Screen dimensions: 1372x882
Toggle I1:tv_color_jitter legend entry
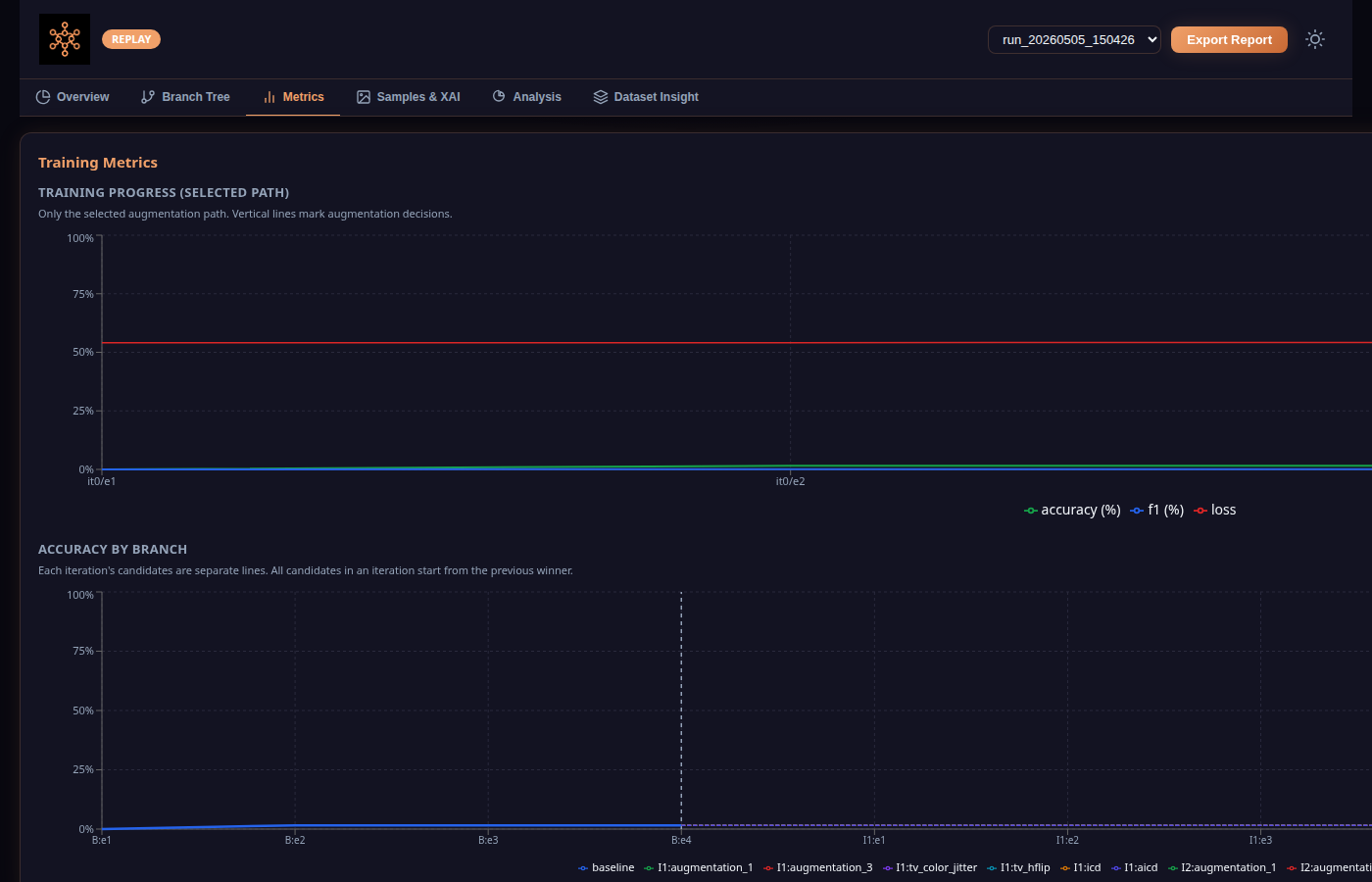coord(930,867)
